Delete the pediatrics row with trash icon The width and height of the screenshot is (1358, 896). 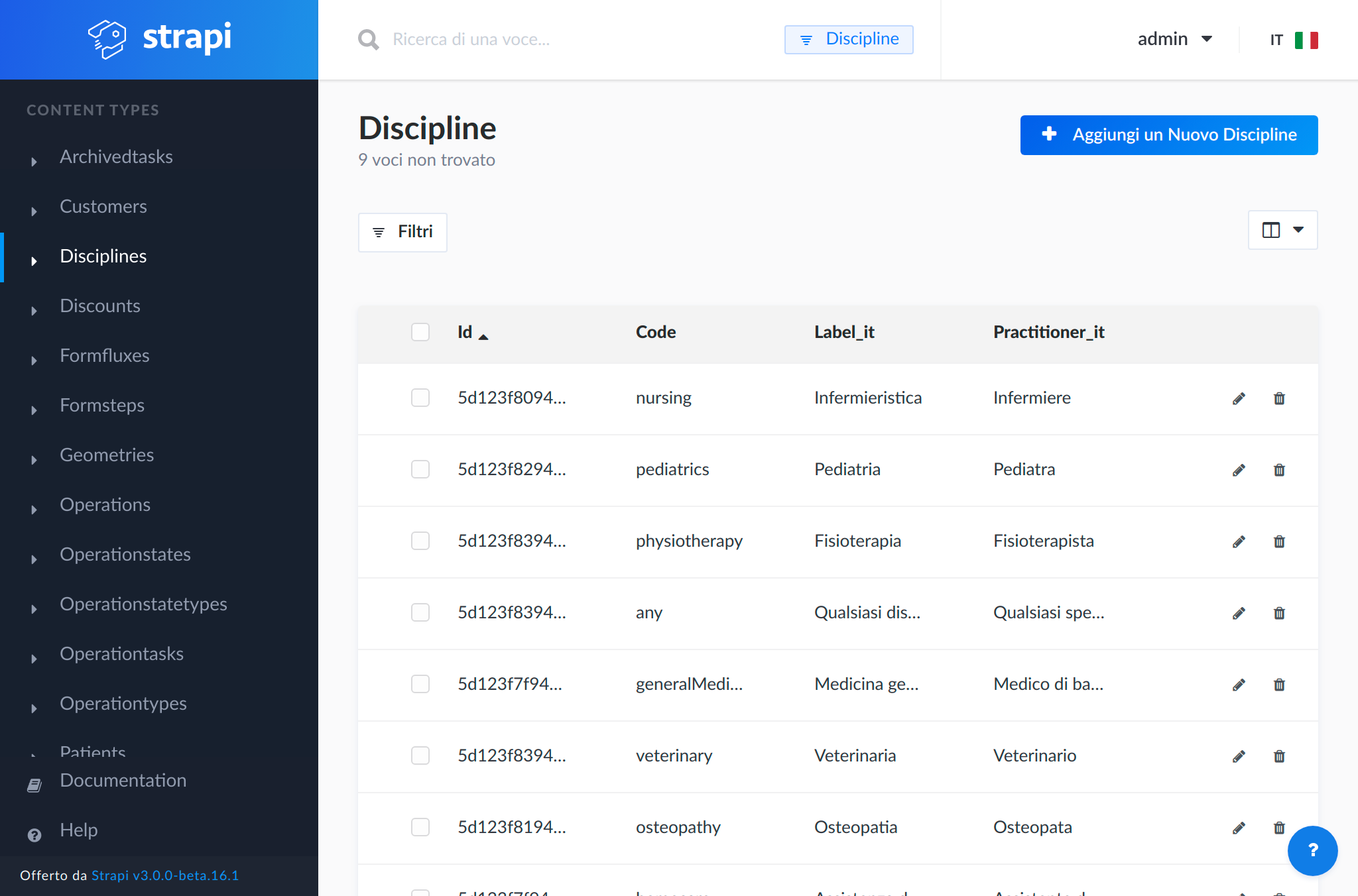tap(1279, 470)
